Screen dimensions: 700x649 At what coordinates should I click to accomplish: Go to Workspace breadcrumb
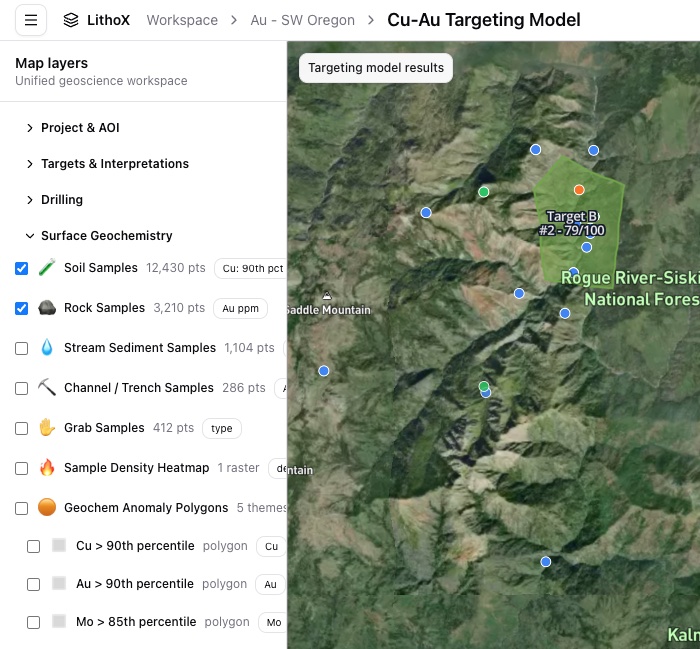pyautogui.click(x=182, y=20)
